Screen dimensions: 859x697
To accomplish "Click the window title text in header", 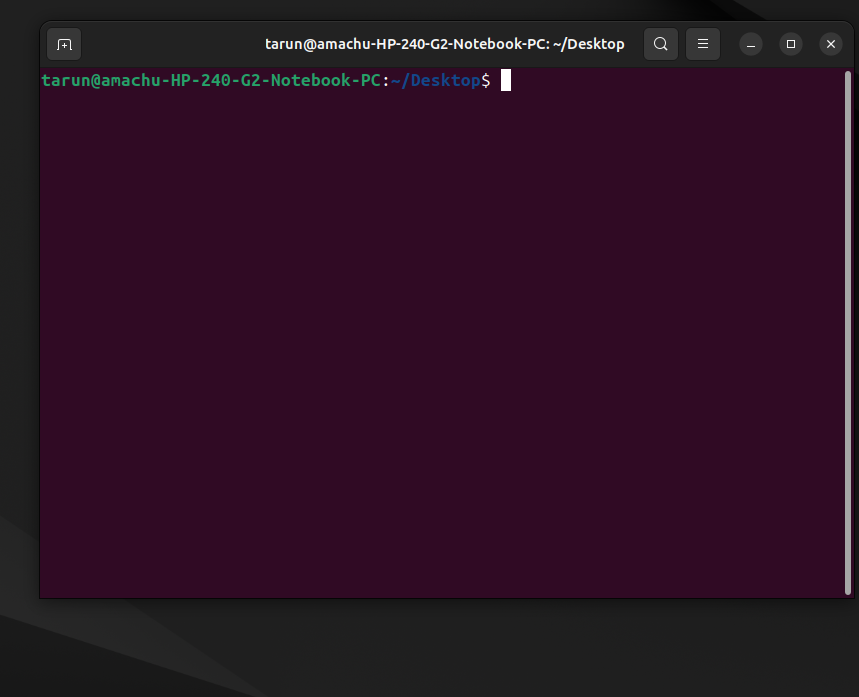I will point(444,44).
